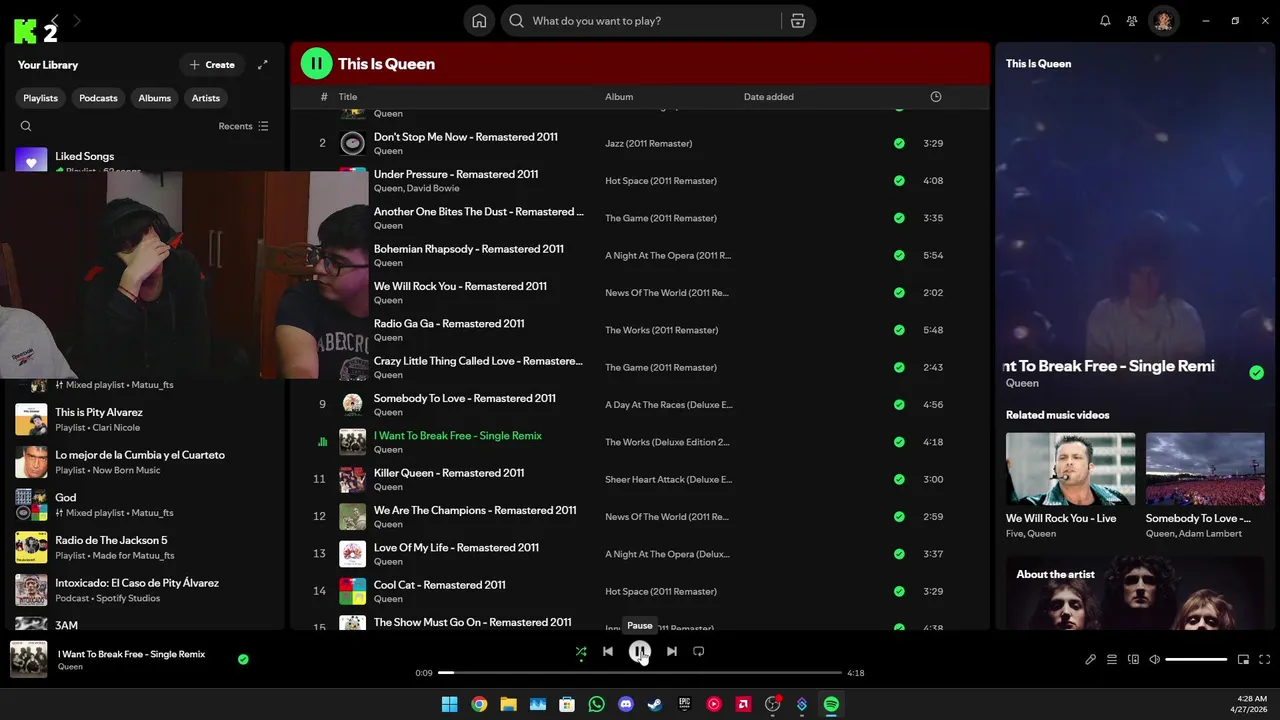Screen dimensions: 1280x720
Task: Toggle shuffle mode
Action: pyautogui.click(x=581, y=651)
